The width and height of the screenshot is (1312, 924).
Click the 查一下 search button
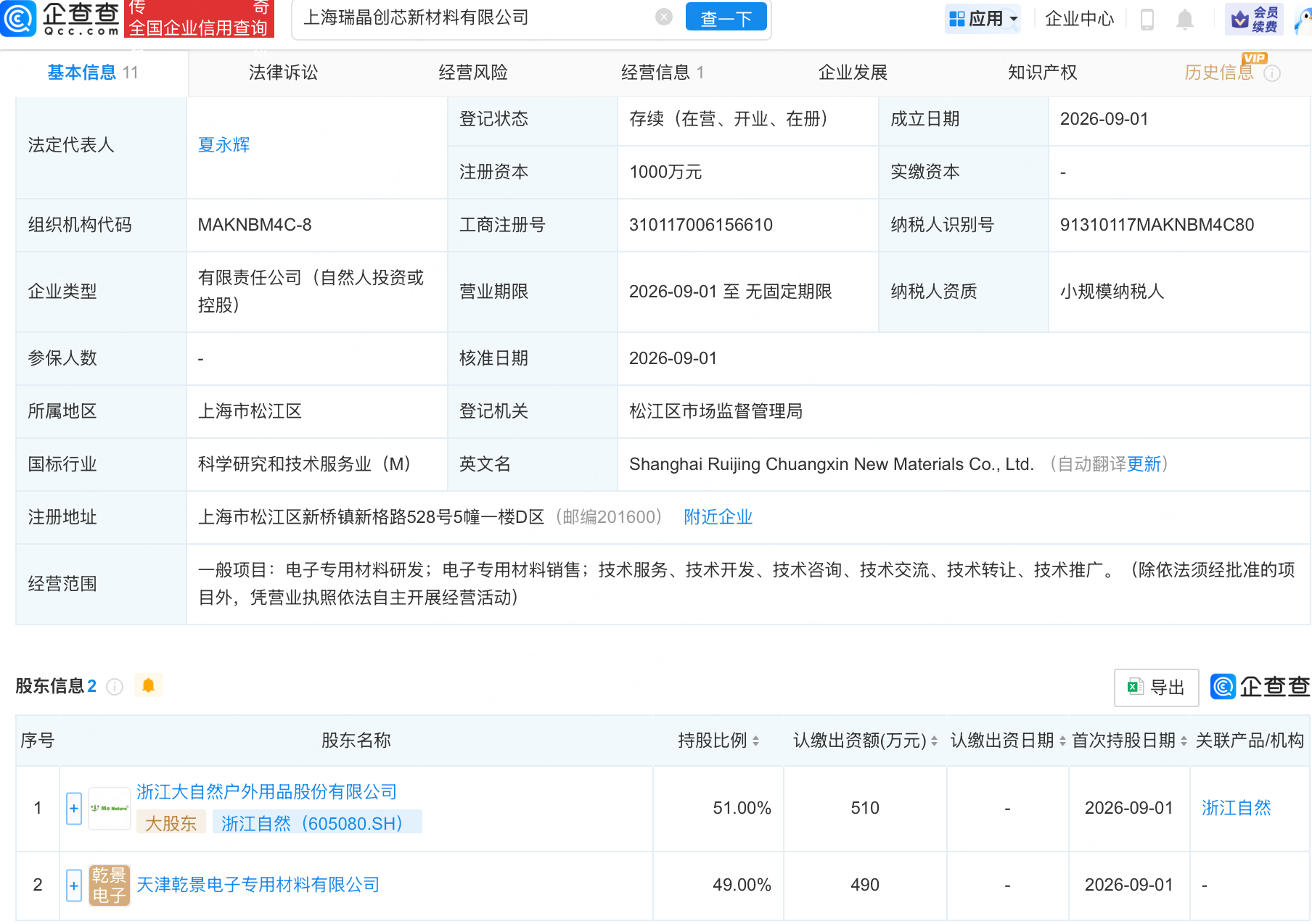pos(726,18)
